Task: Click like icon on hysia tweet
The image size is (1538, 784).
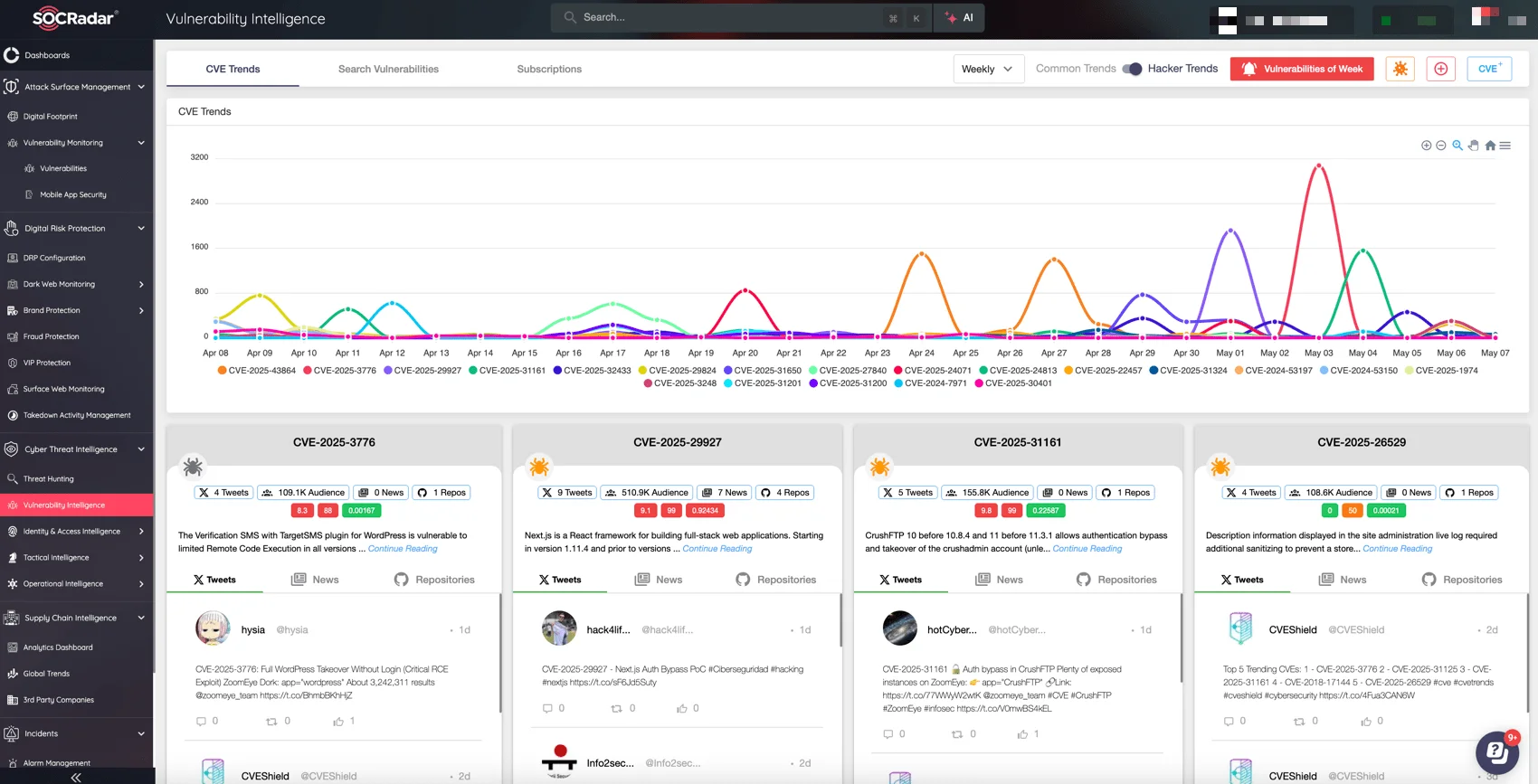Action: [338, 722]
